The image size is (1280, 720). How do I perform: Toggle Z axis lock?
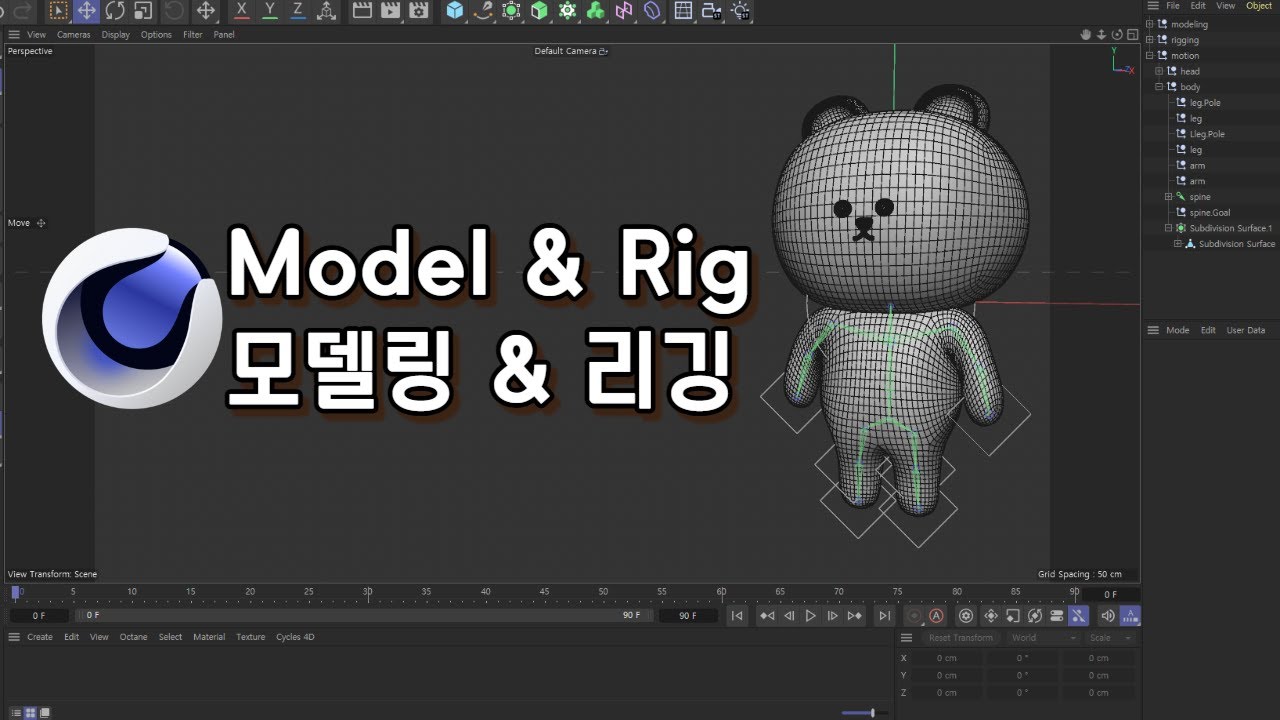tap(297, 11)
